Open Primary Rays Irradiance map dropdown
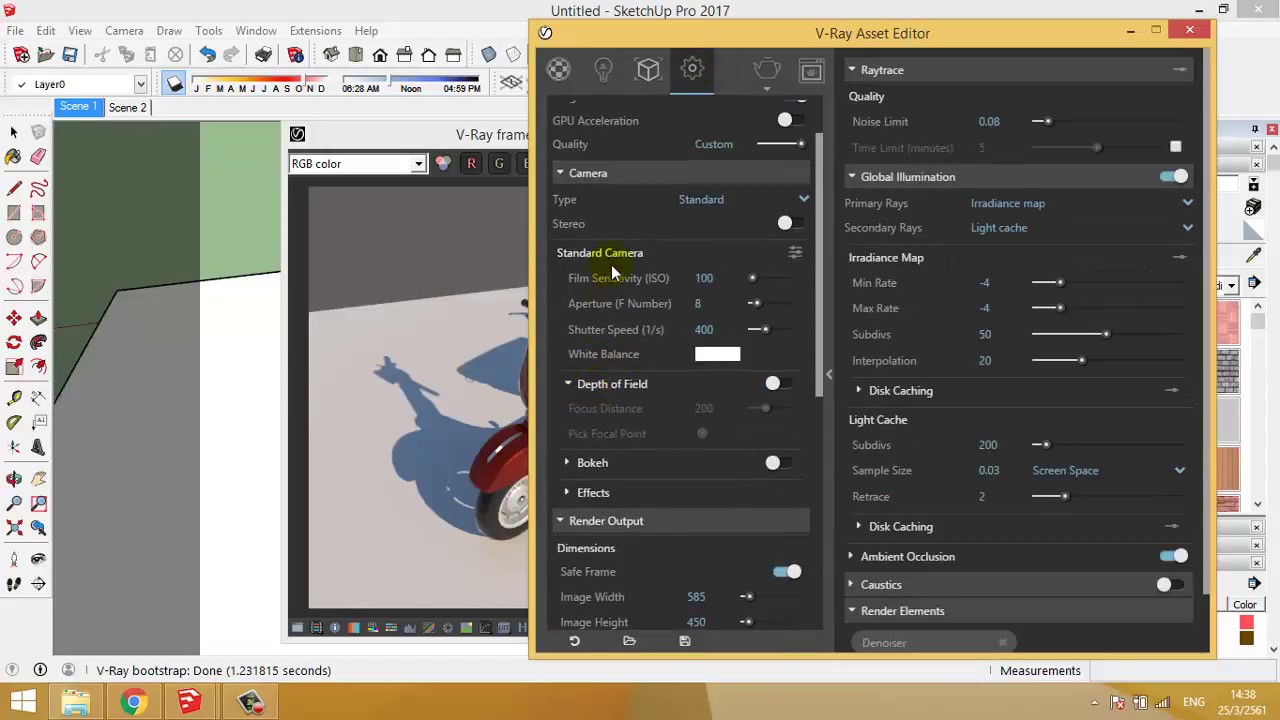This screenshot has height=720, width=1280. point(1083,203)
